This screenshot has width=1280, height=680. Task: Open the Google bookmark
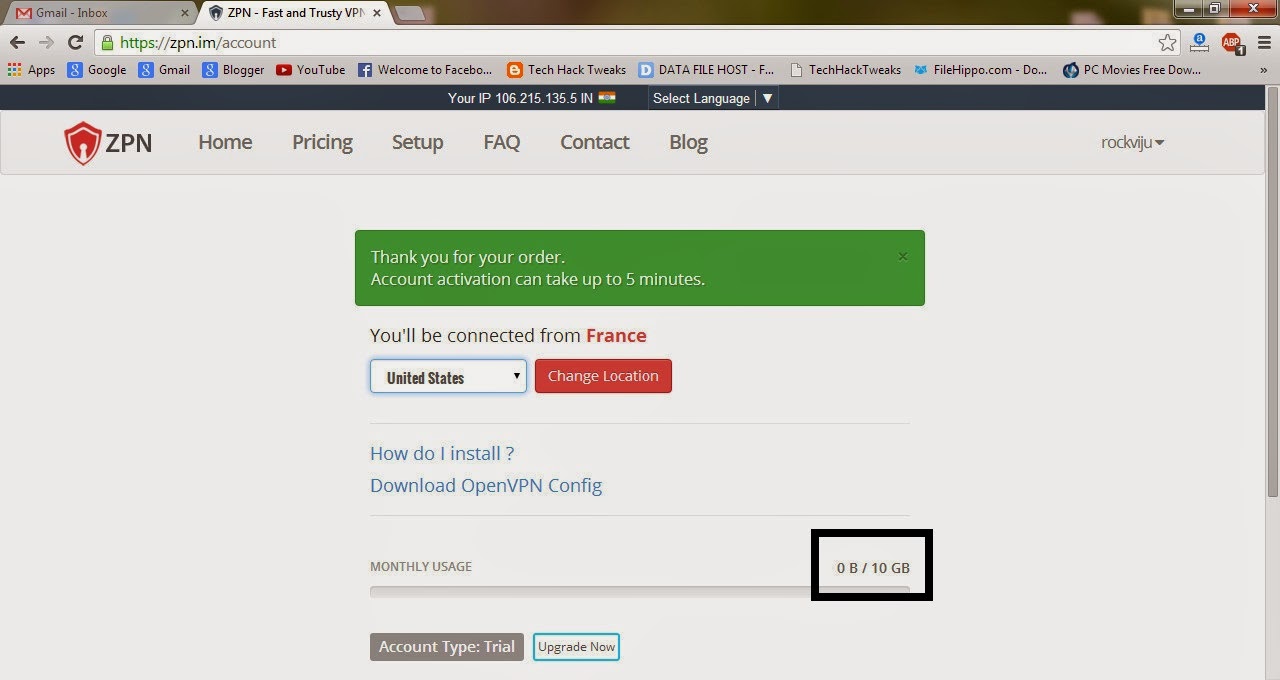[x=97, y=70]
